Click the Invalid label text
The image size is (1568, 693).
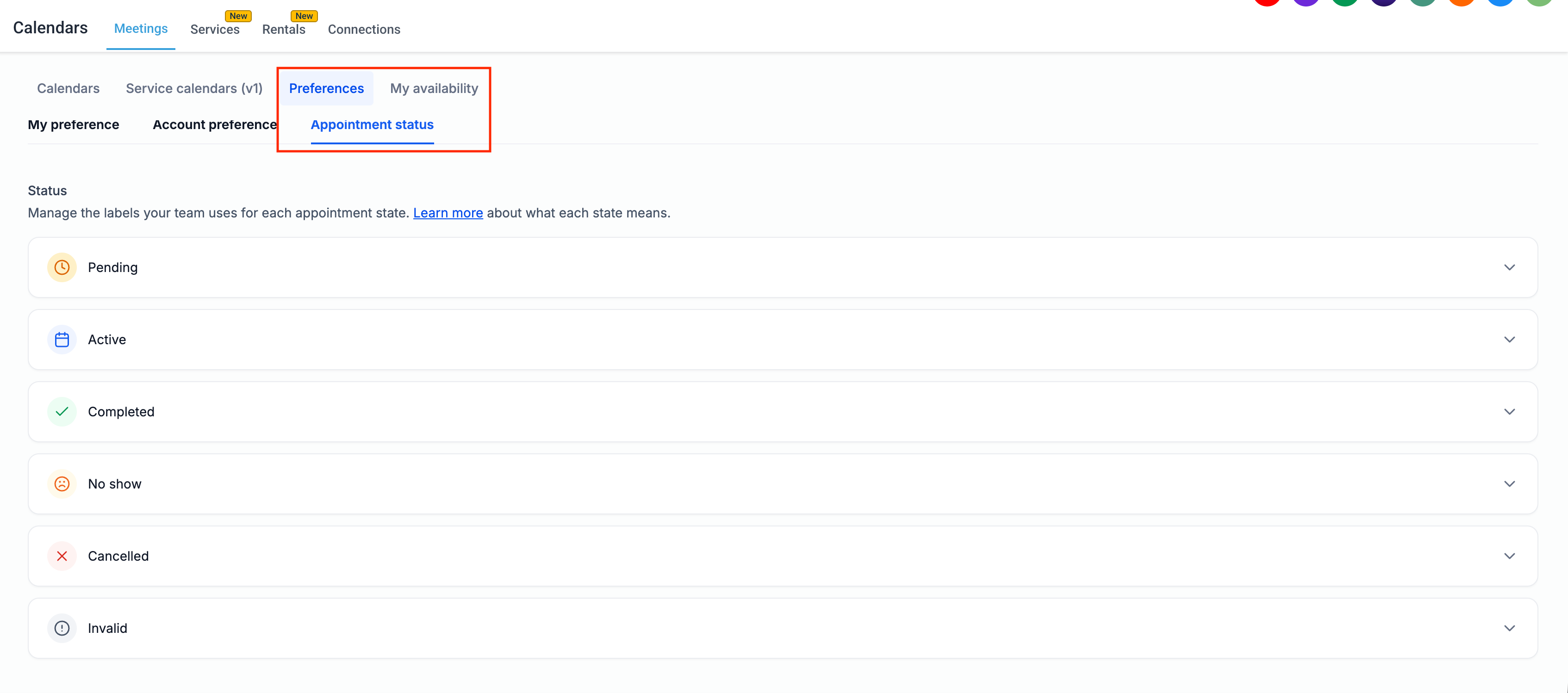[107, 628]
